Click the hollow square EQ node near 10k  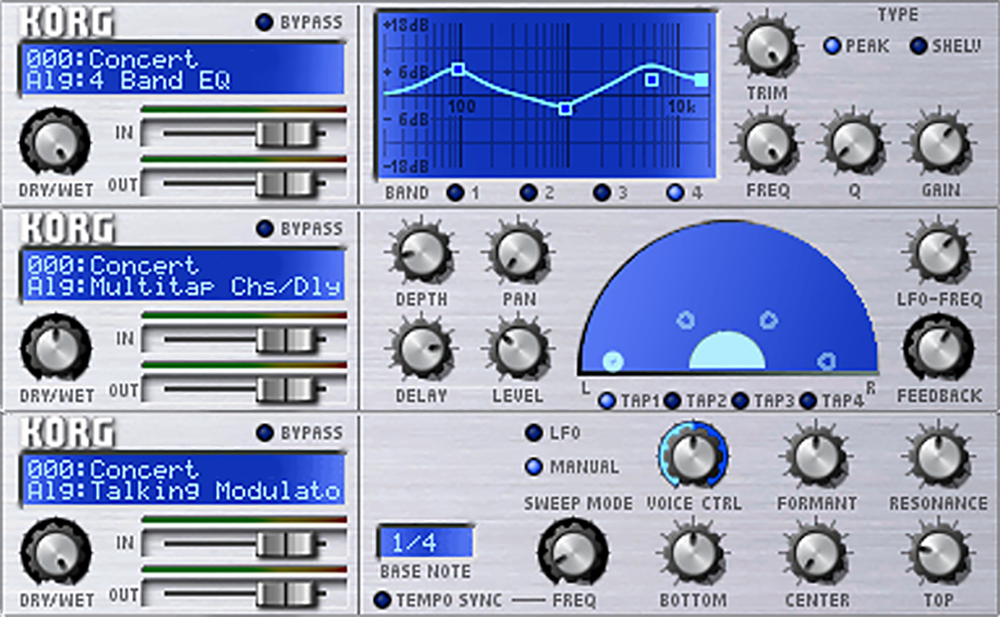point(651,80)
